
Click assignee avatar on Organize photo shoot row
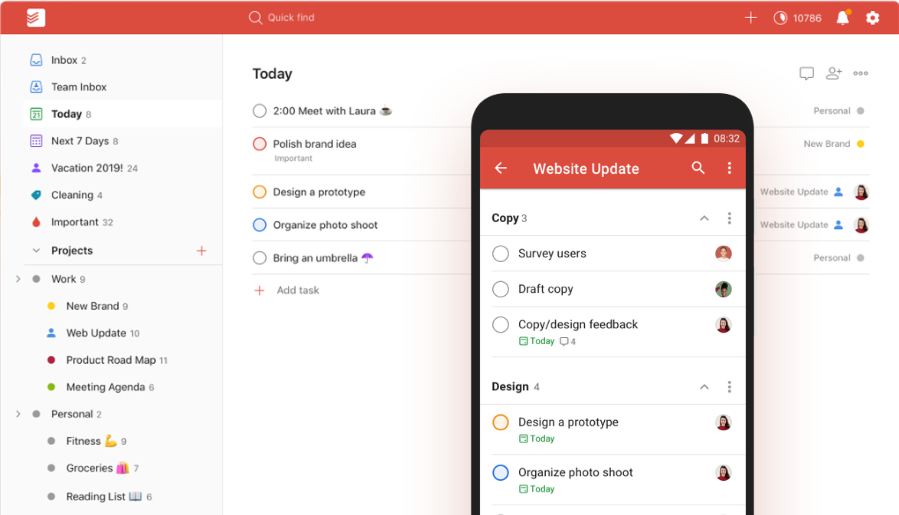coord(861,225)
